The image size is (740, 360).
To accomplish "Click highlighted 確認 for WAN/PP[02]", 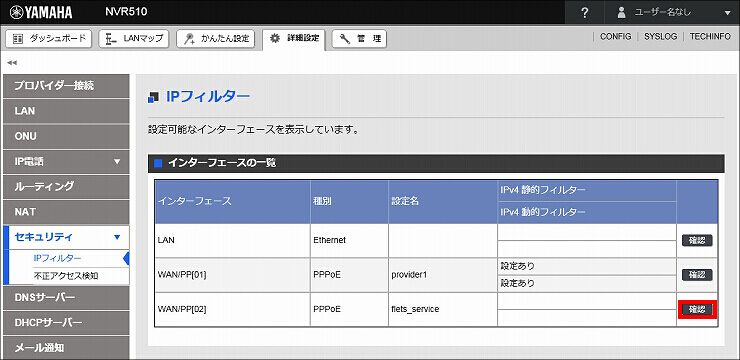I will [697, 310].
